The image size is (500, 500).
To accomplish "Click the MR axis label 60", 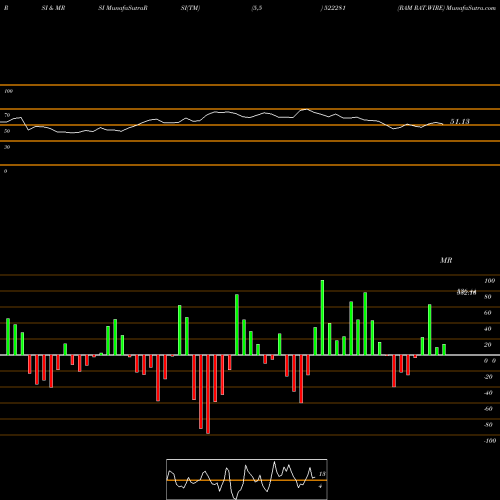I will pos(488,313).
